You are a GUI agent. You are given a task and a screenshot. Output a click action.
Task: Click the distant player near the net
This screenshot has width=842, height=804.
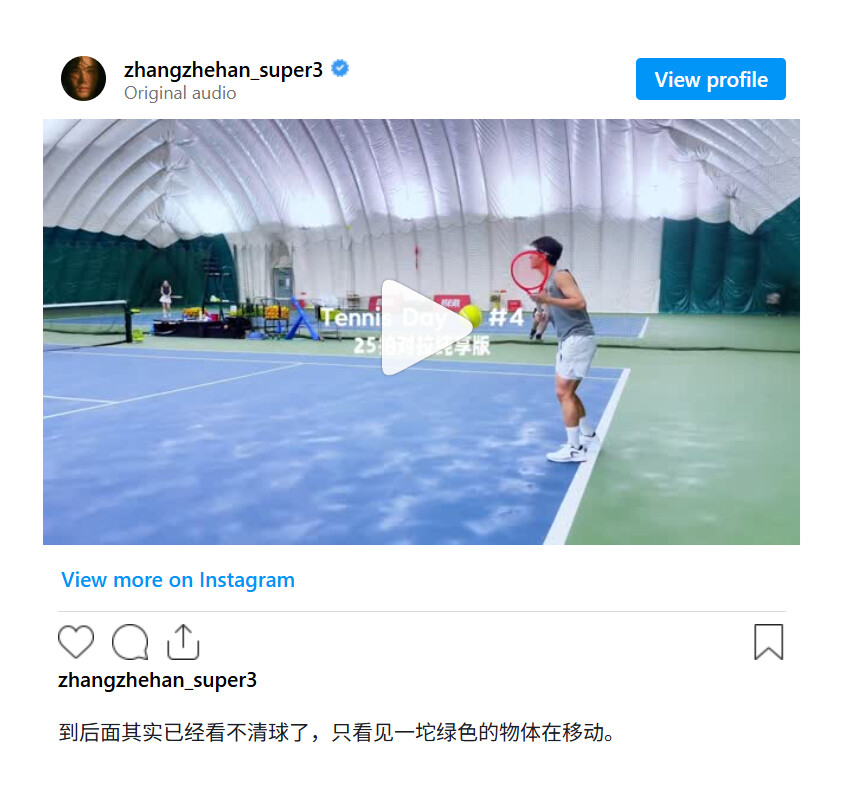point(166,298)
